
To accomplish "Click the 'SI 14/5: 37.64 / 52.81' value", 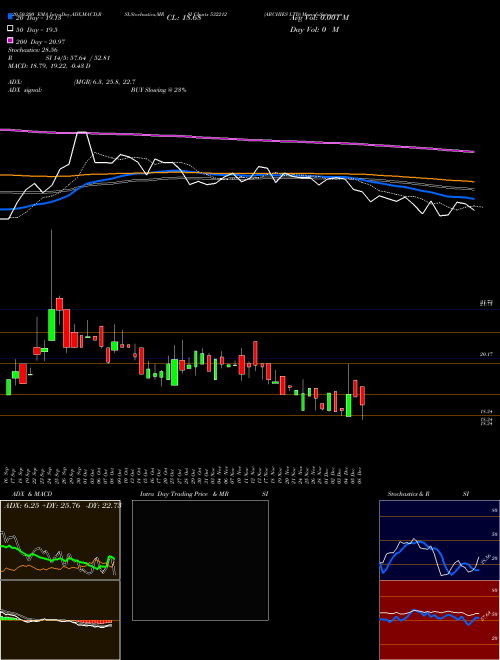I will pyautogui.click(x=78, y=58).
